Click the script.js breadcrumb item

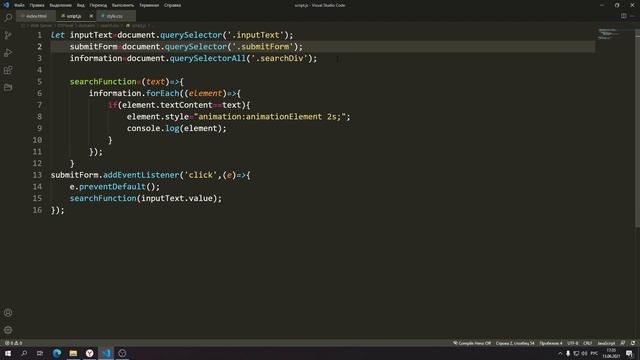click(x=138, y=25)
